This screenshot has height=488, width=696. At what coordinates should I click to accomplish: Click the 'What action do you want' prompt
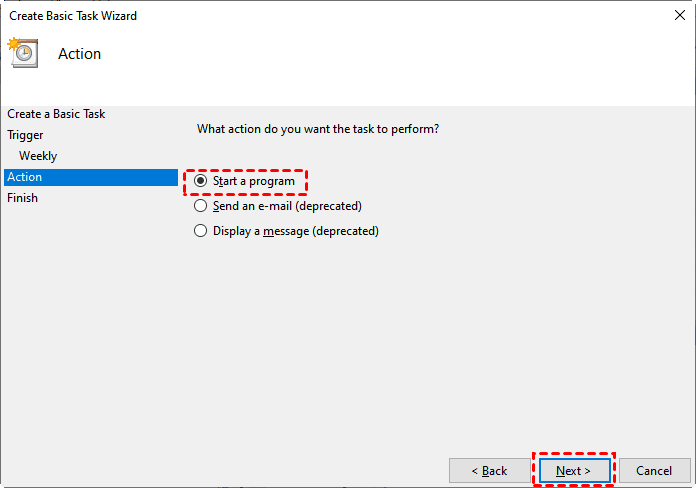click(x=318, y=129)
